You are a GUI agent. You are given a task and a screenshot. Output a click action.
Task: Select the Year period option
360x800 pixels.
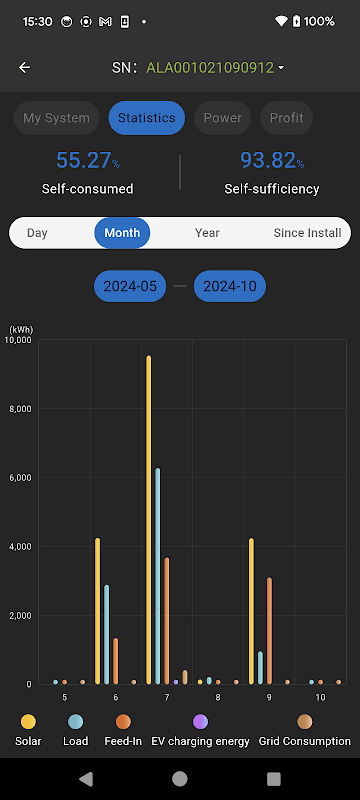pos(207,233)
